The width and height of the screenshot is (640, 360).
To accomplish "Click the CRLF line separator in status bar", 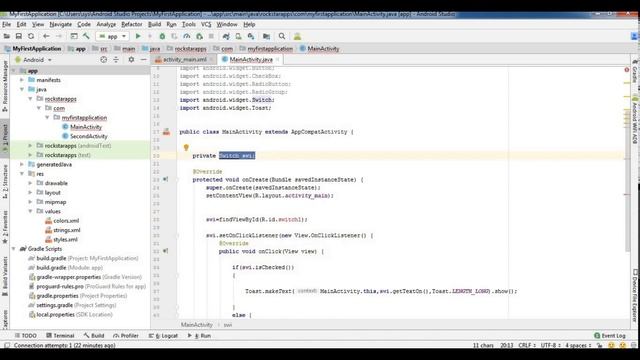I will pyautogui.click(x=527, y=345).
